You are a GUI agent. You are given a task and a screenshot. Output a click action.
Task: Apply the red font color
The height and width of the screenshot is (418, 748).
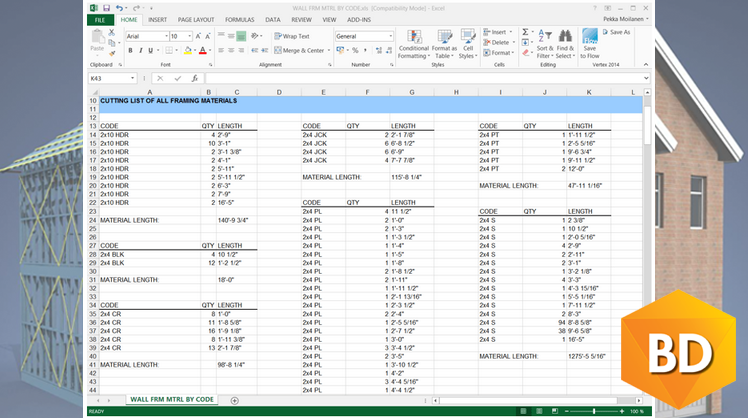click(203, 50)
